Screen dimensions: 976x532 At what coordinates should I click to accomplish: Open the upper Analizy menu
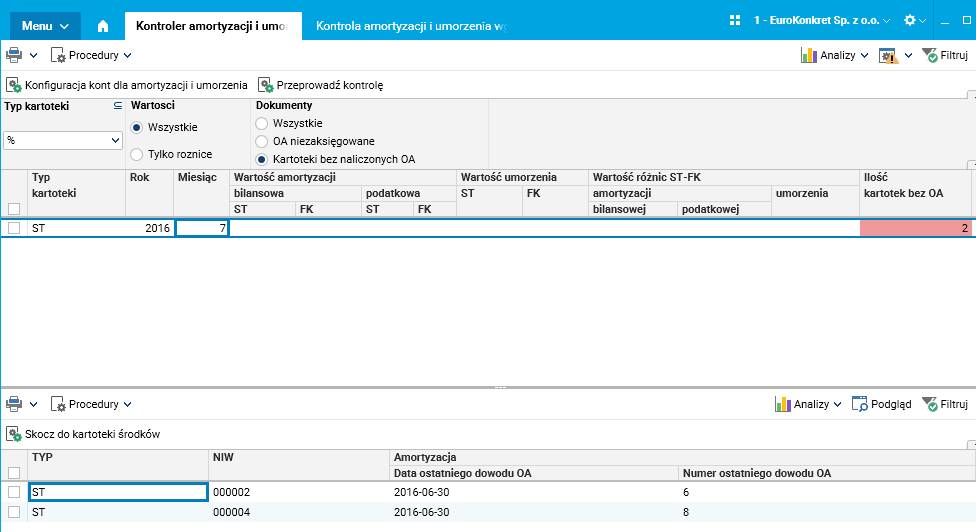point(834,55)
